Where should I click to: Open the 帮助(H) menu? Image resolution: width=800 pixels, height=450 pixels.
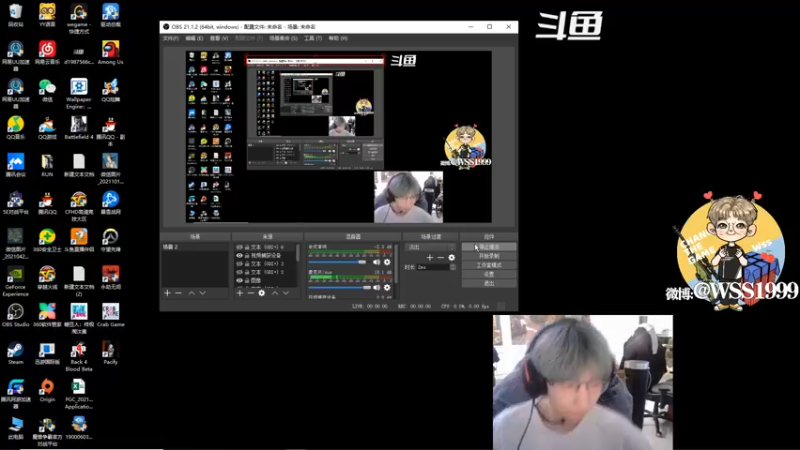click(x=338, y=38)
